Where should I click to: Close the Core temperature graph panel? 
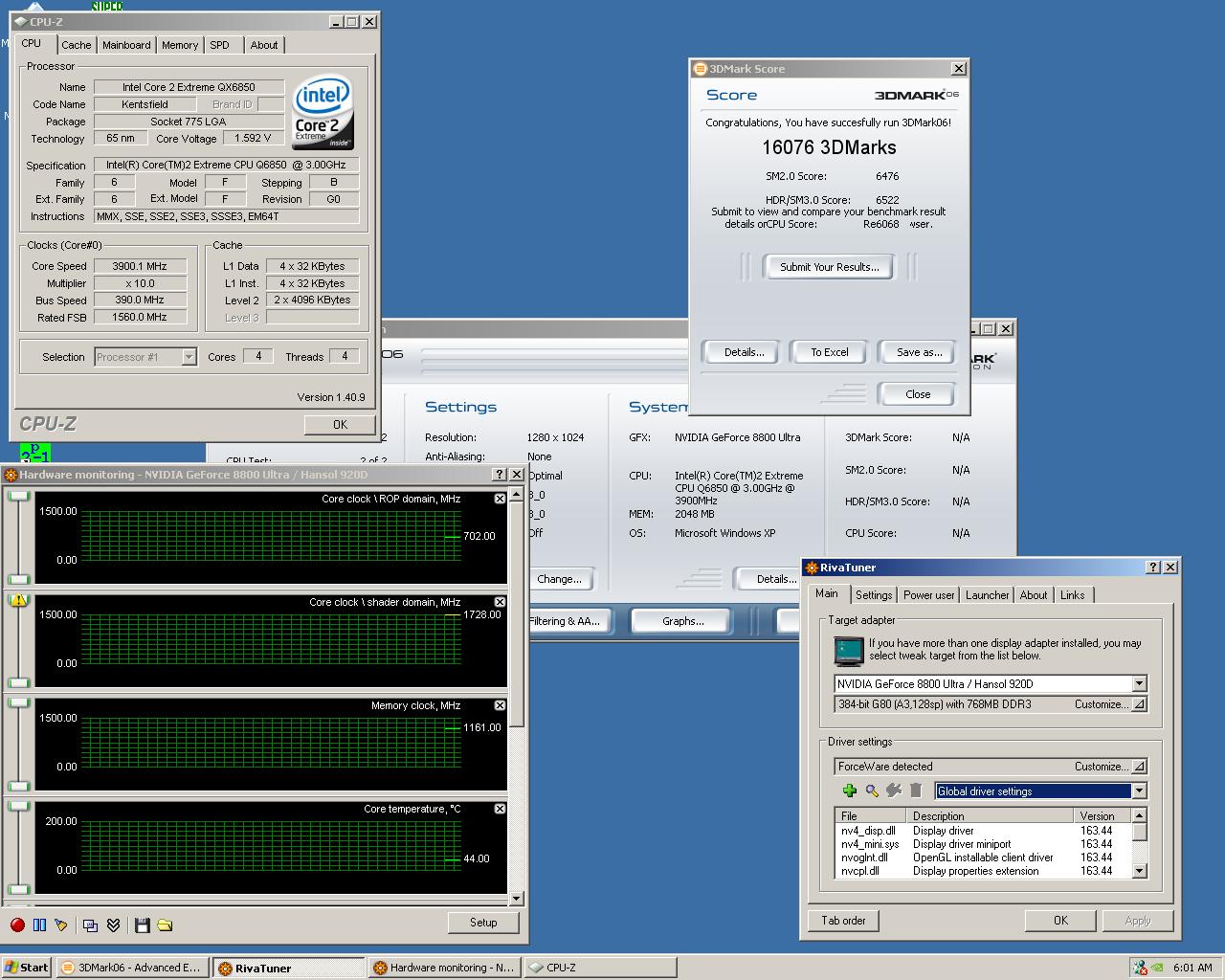[500, 809]
